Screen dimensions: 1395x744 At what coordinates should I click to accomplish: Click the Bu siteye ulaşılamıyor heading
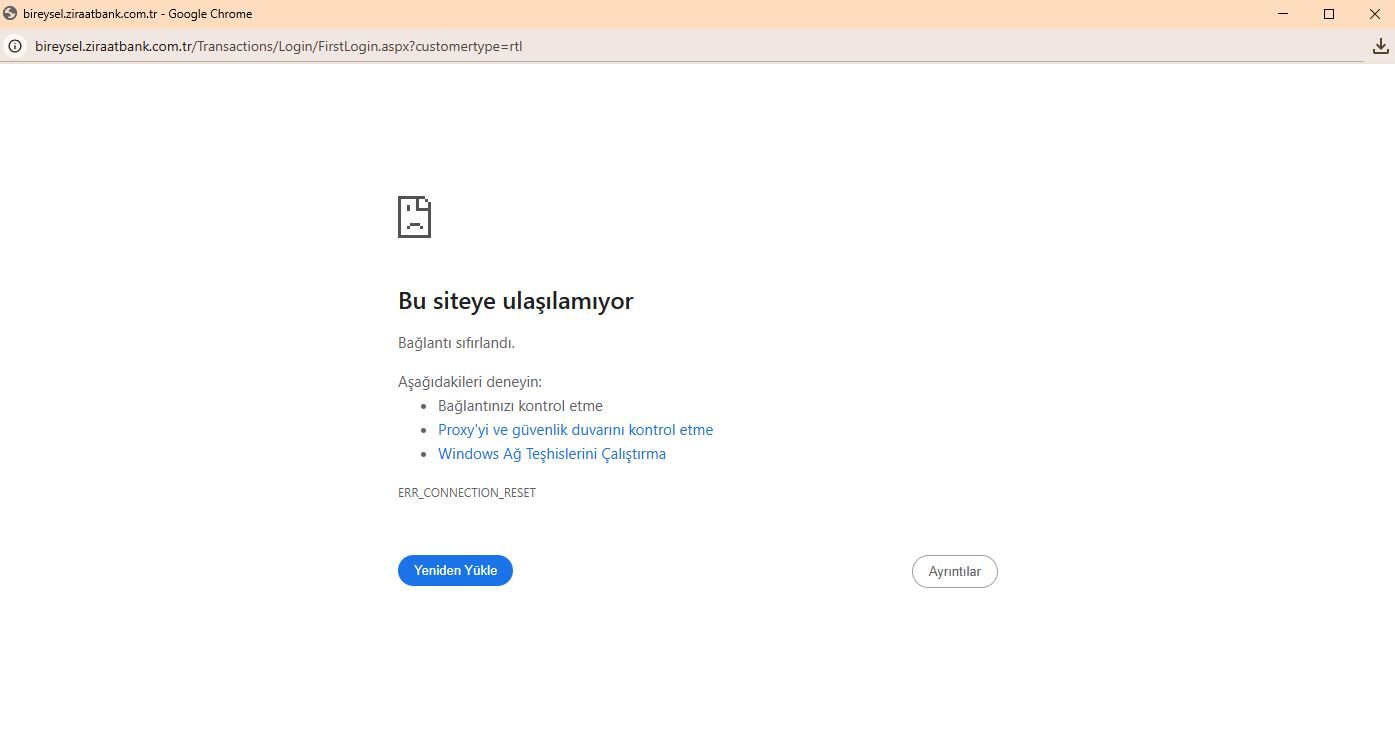[x=516, y=301]
